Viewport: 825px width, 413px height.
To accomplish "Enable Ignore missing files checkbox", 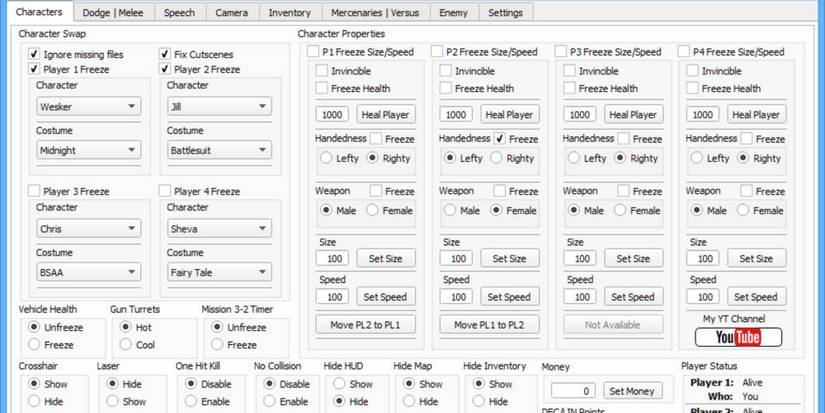I will 35,54.
